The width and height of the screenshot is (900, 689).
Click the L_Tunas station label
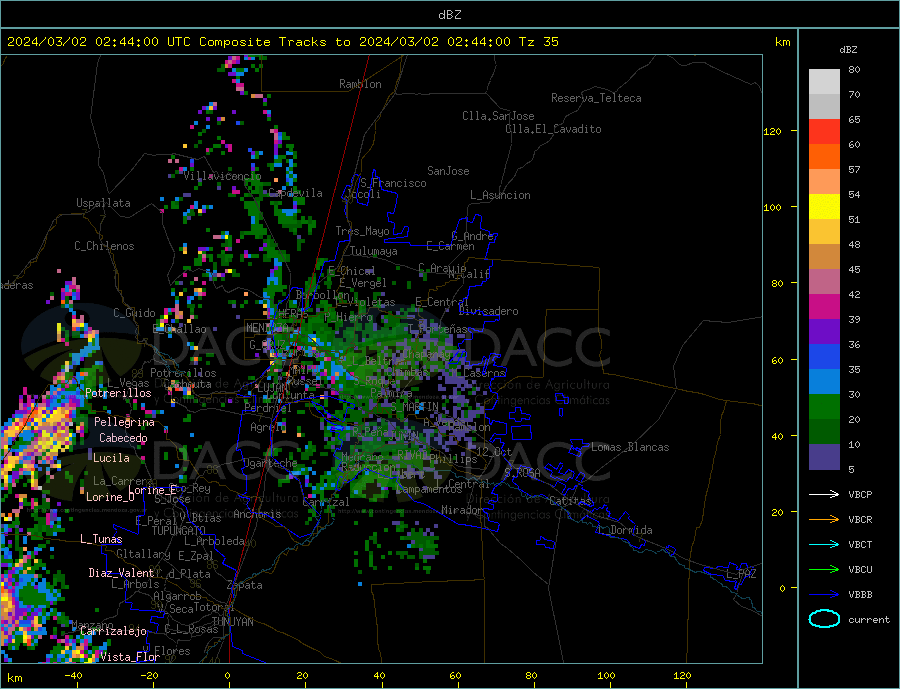coord(101,539)
